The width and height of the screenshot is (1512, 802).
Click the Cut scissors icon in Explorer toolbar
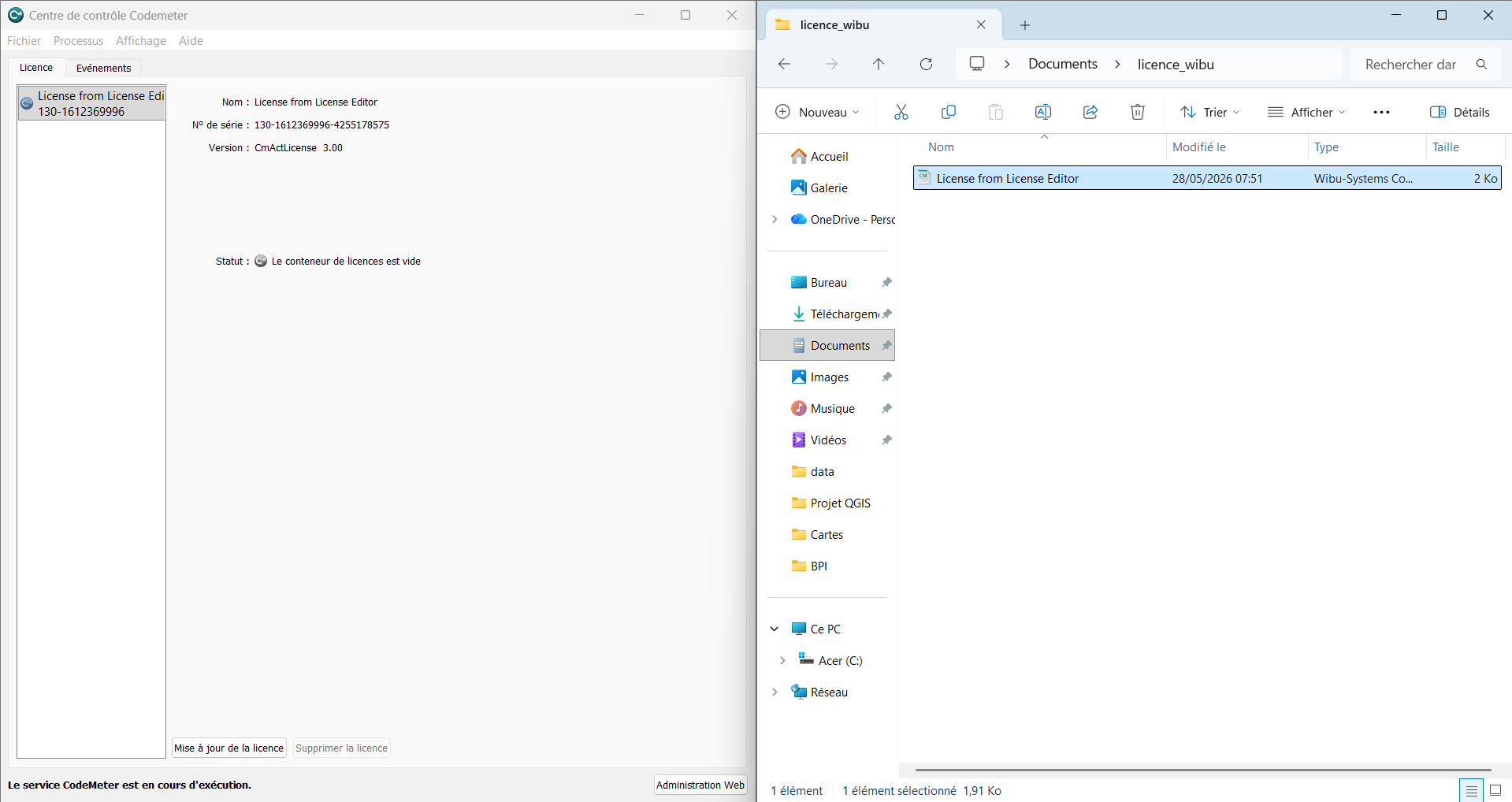(901, 112)
